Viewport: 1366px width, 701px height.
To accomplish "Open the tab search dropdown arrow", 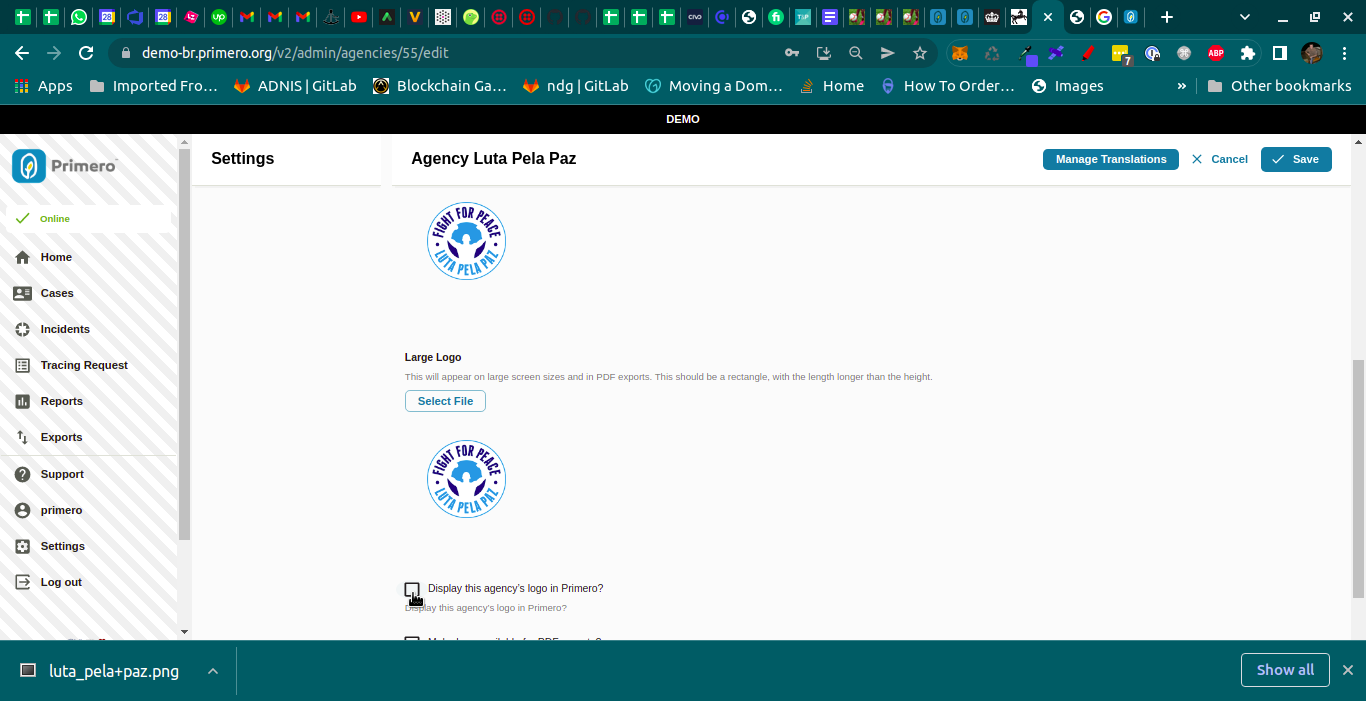I will 1245,17.
